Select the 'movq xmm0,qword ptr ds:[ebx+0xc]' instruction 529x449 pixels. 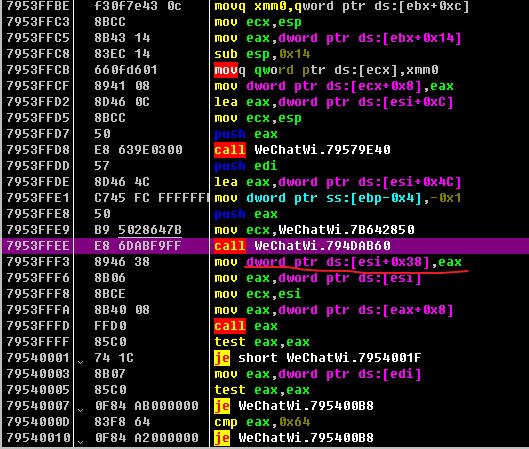[x=342, y=6]
